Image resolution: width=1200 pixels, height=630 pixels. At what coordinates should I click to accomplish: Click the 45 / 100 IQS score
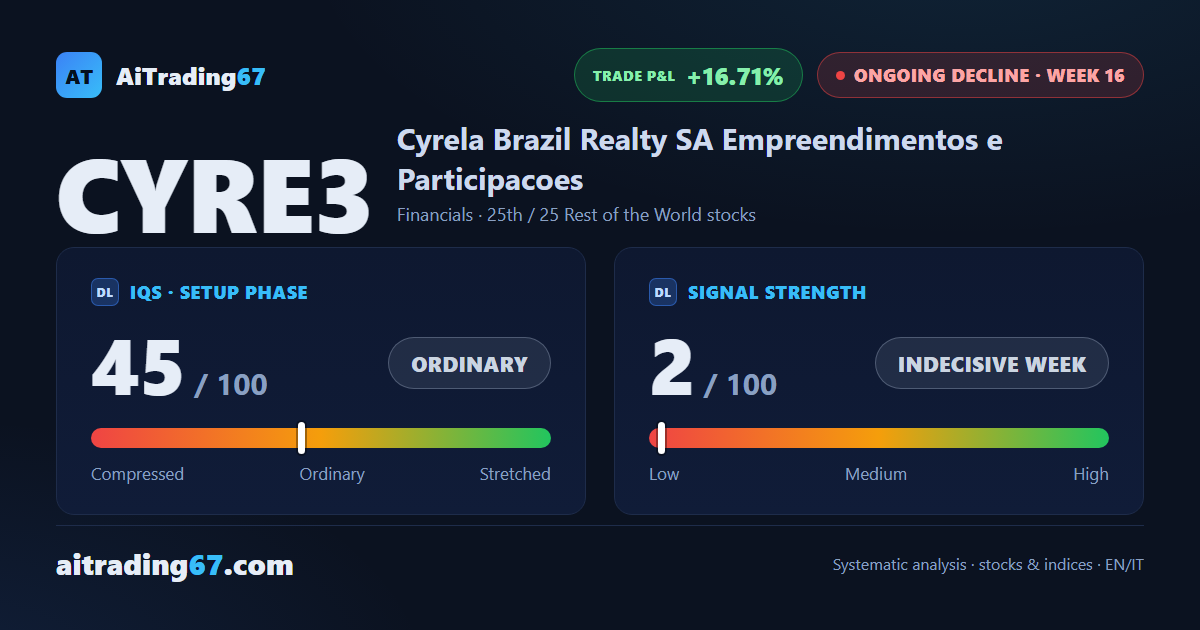(180, 368)
